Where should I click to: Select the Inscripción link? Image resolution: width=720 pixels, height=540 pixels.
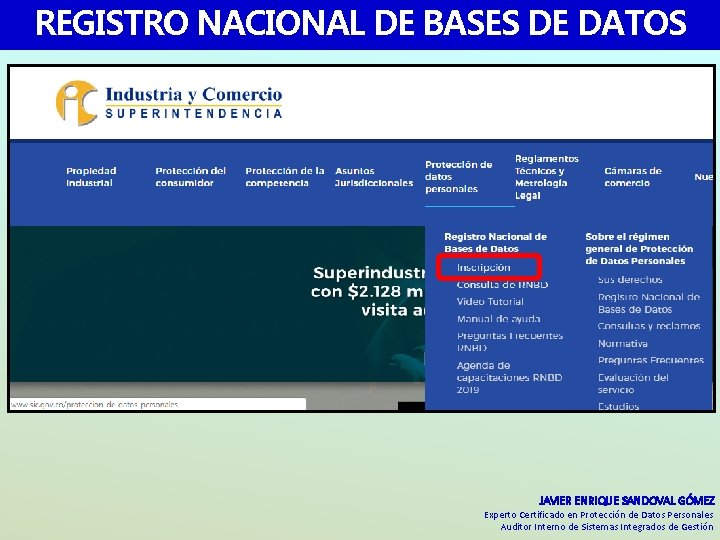pos(484,267)
